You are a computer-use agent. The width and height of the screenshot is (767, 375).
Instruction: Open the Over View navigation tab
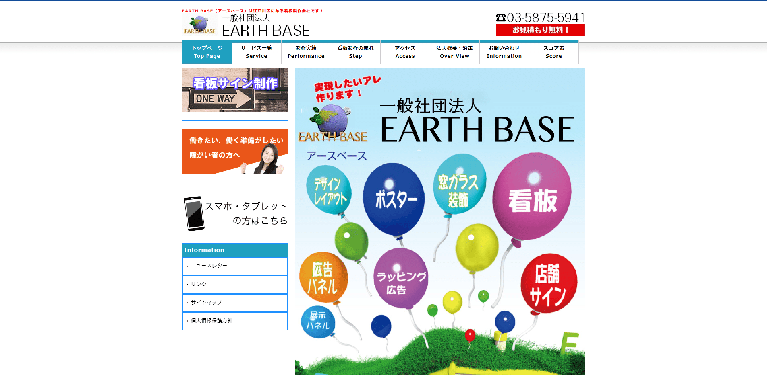click(x=454, y=52)
